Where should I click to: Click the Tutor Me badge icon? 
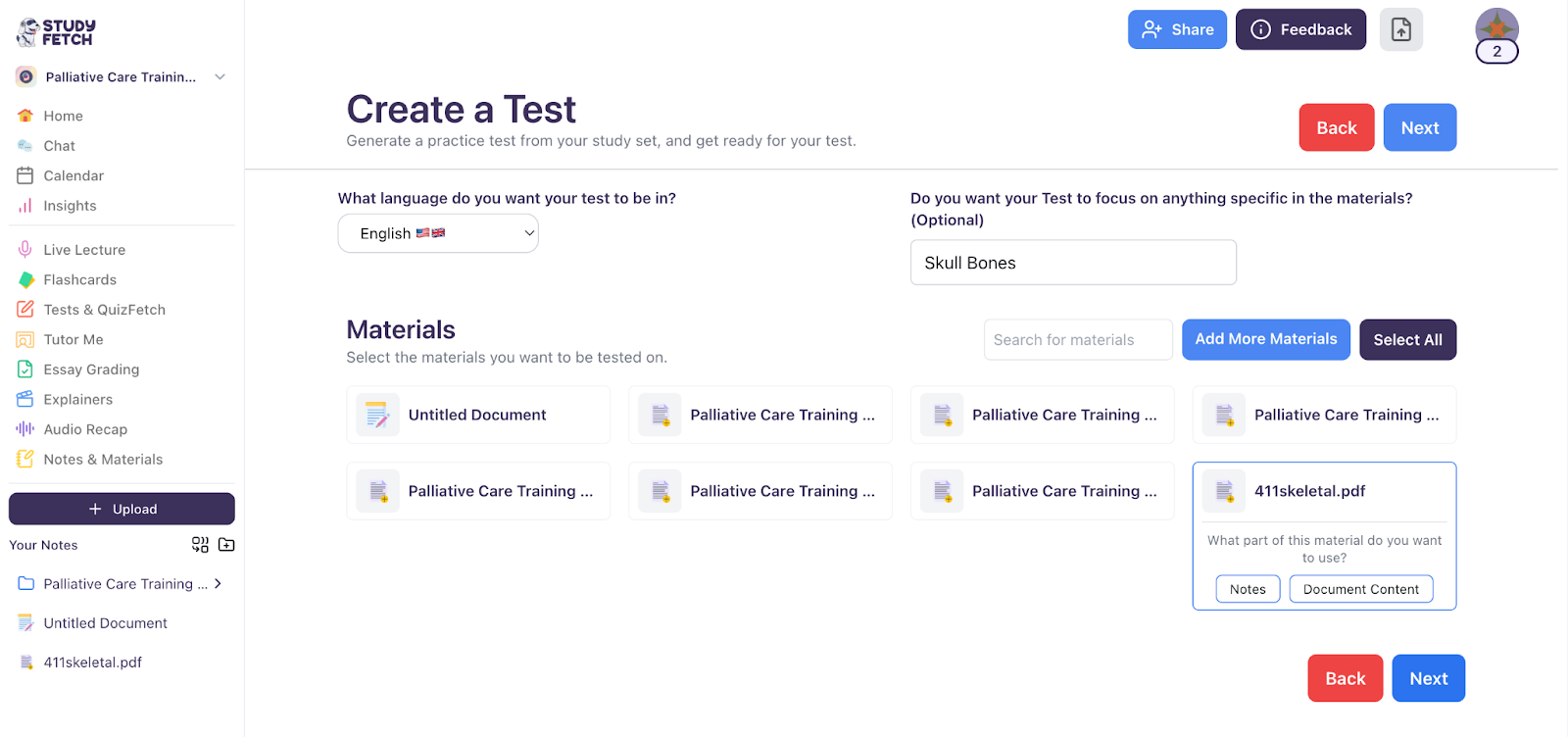[24, 339]
